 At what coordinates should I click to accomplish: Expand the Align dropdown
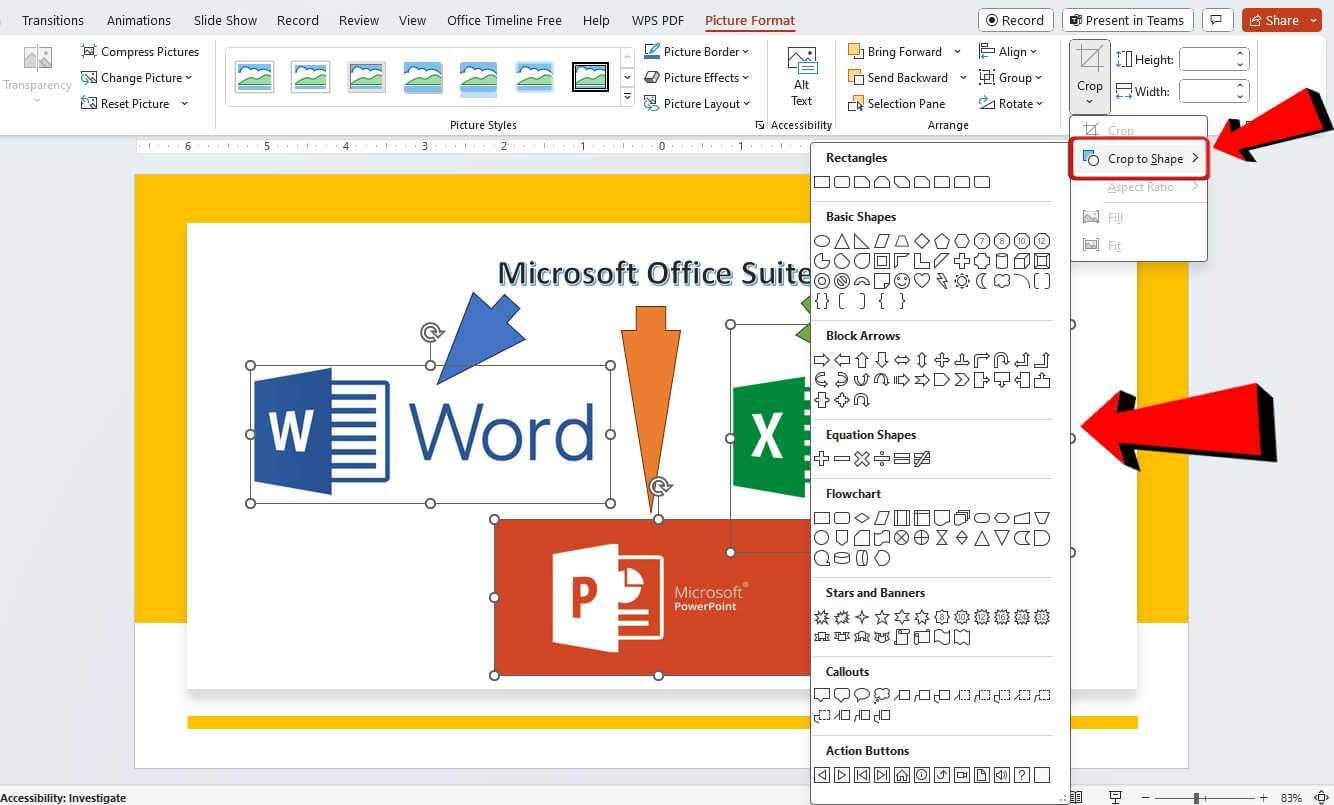tap(1008, 51)
